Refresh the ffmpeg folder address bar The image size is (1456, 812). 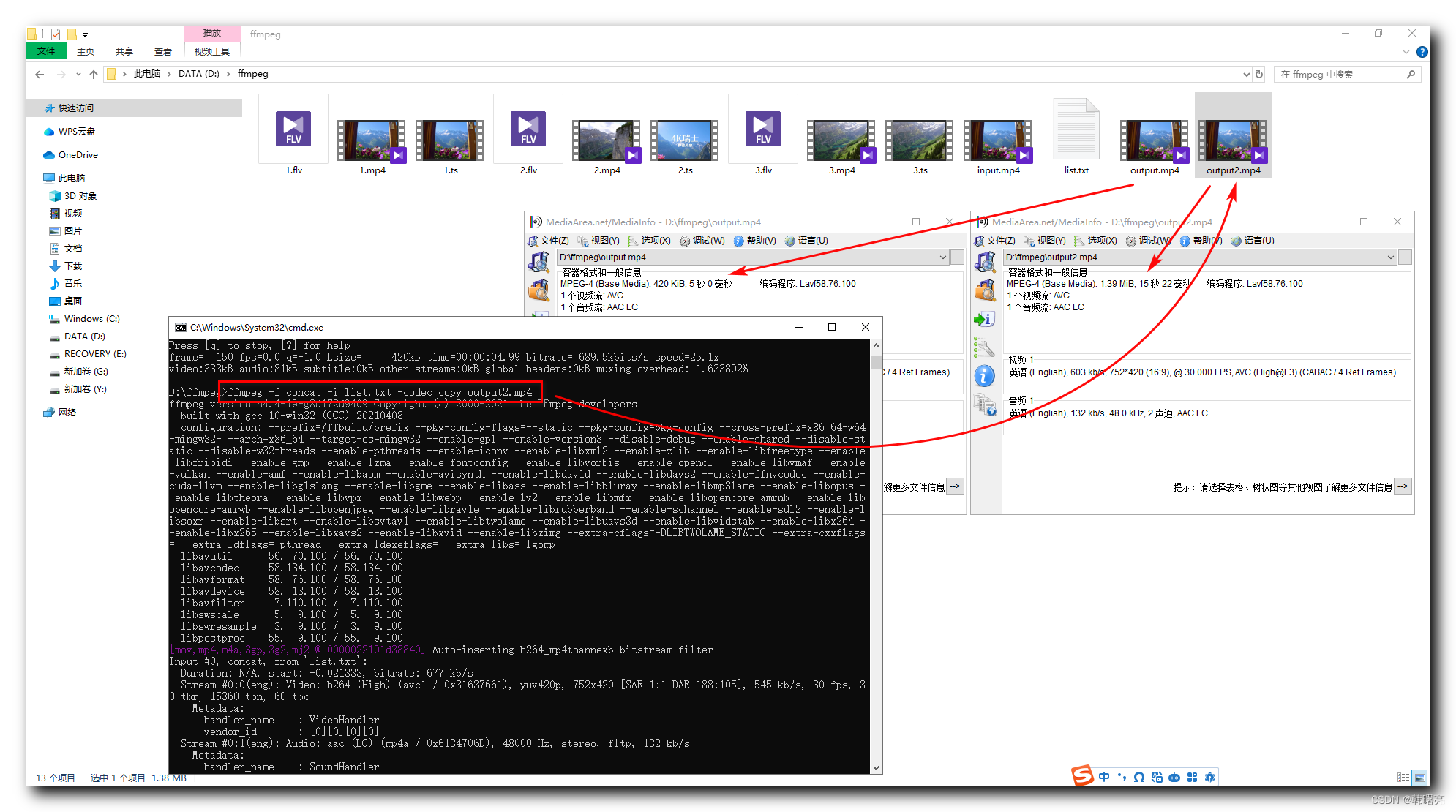pyautogui.click(x=1259, y=74)
